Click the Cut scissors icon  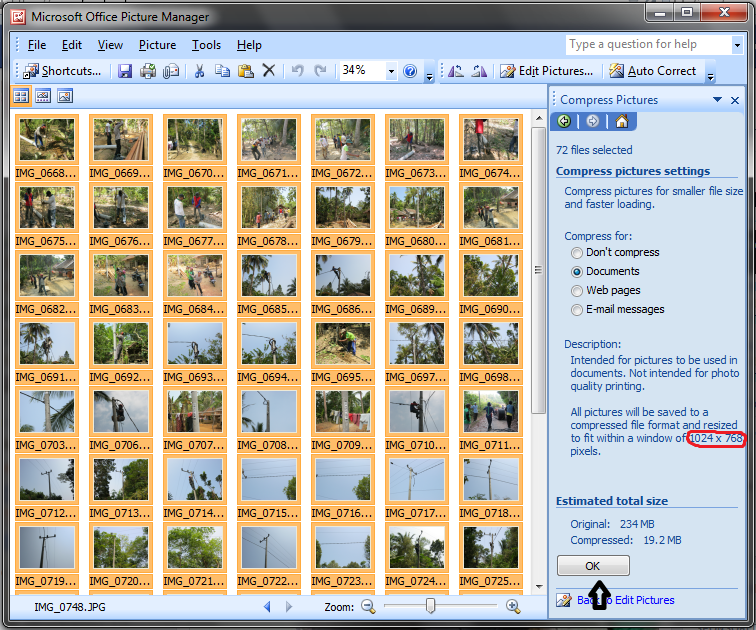coord(199,71)
